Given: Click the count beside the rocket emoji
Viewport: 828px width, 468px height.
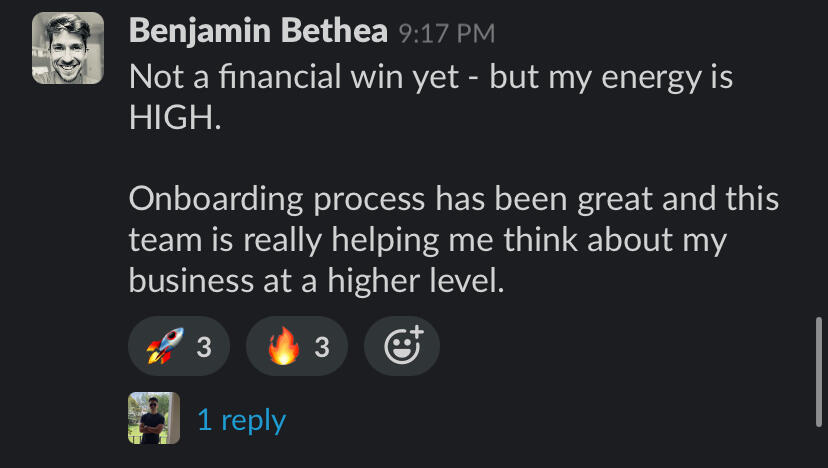Looking at the screenshot, I should (x=204, y=347).
